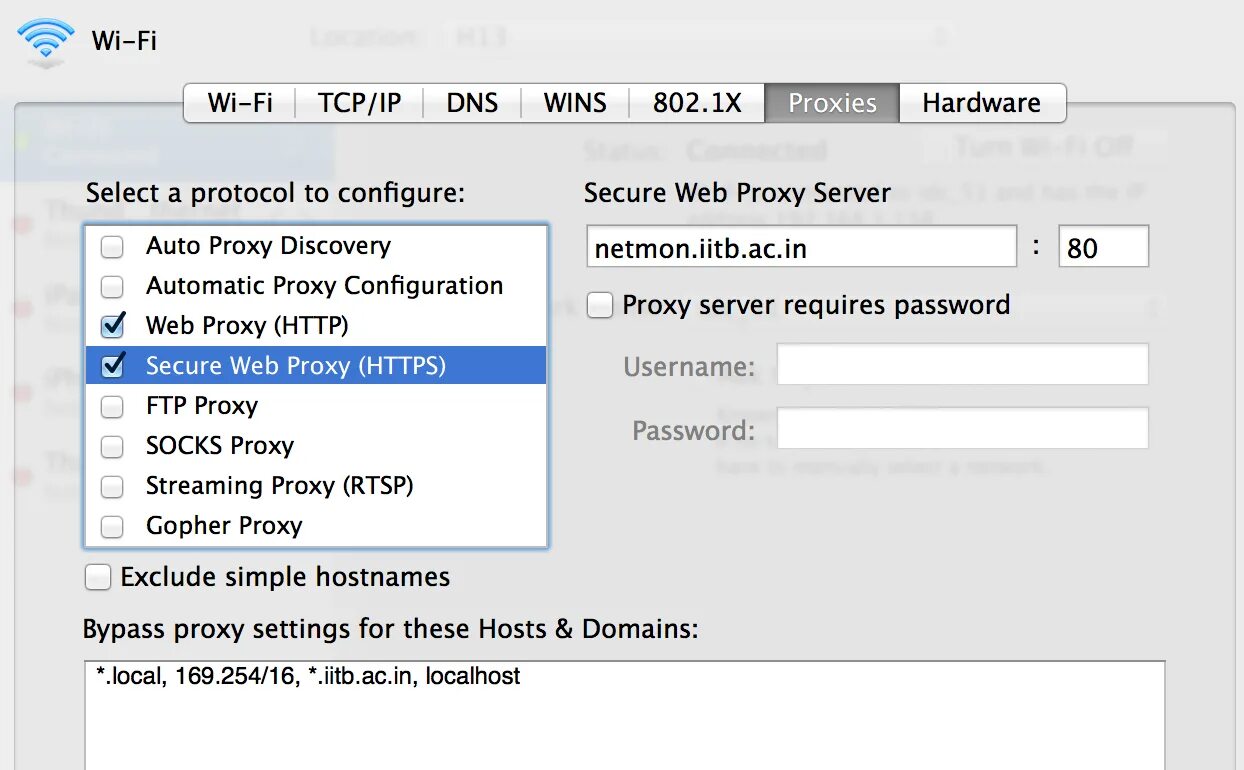Click the bypass proxy hosts text area
Viewport: 1244px width, 770px height.
coord(624,715)
